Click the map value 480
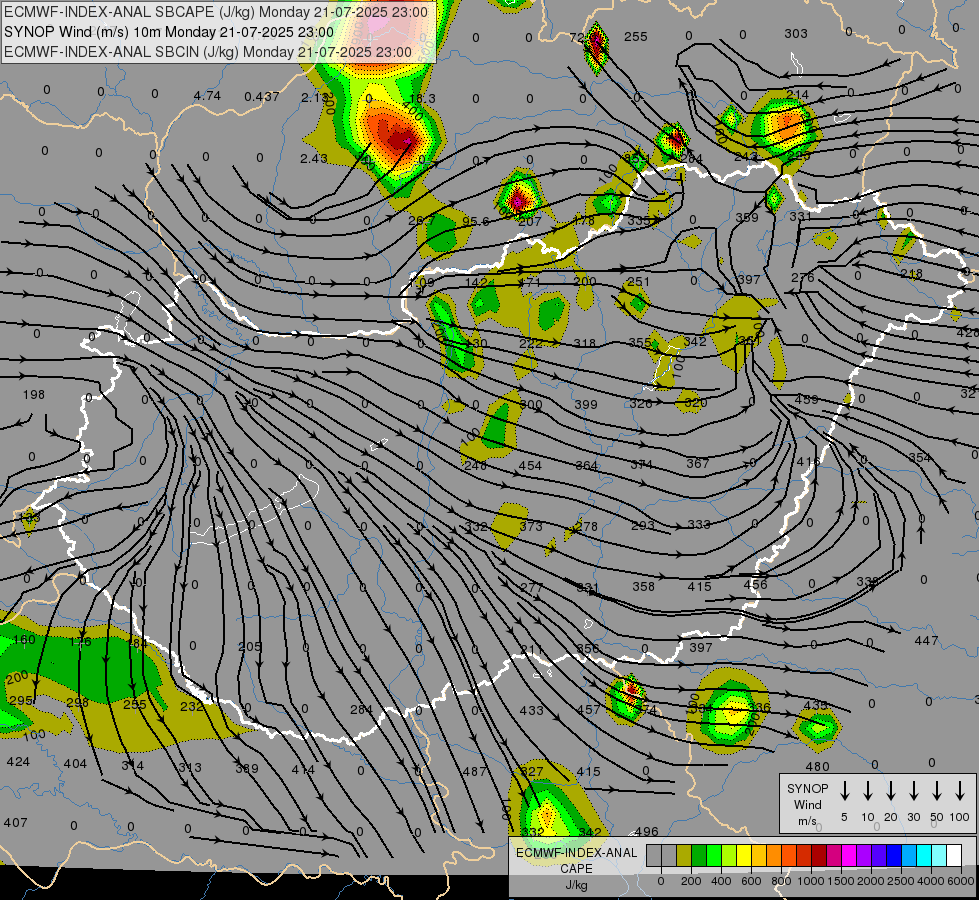 817,766
